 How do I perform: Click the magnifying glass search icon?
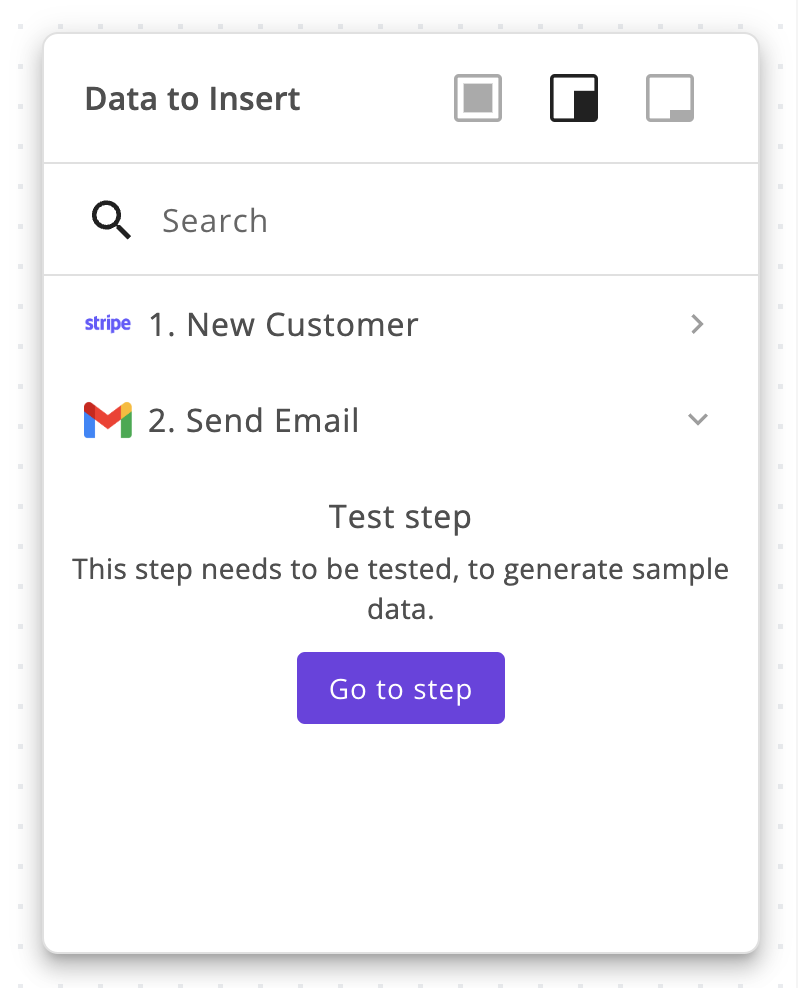coord(110,219)
